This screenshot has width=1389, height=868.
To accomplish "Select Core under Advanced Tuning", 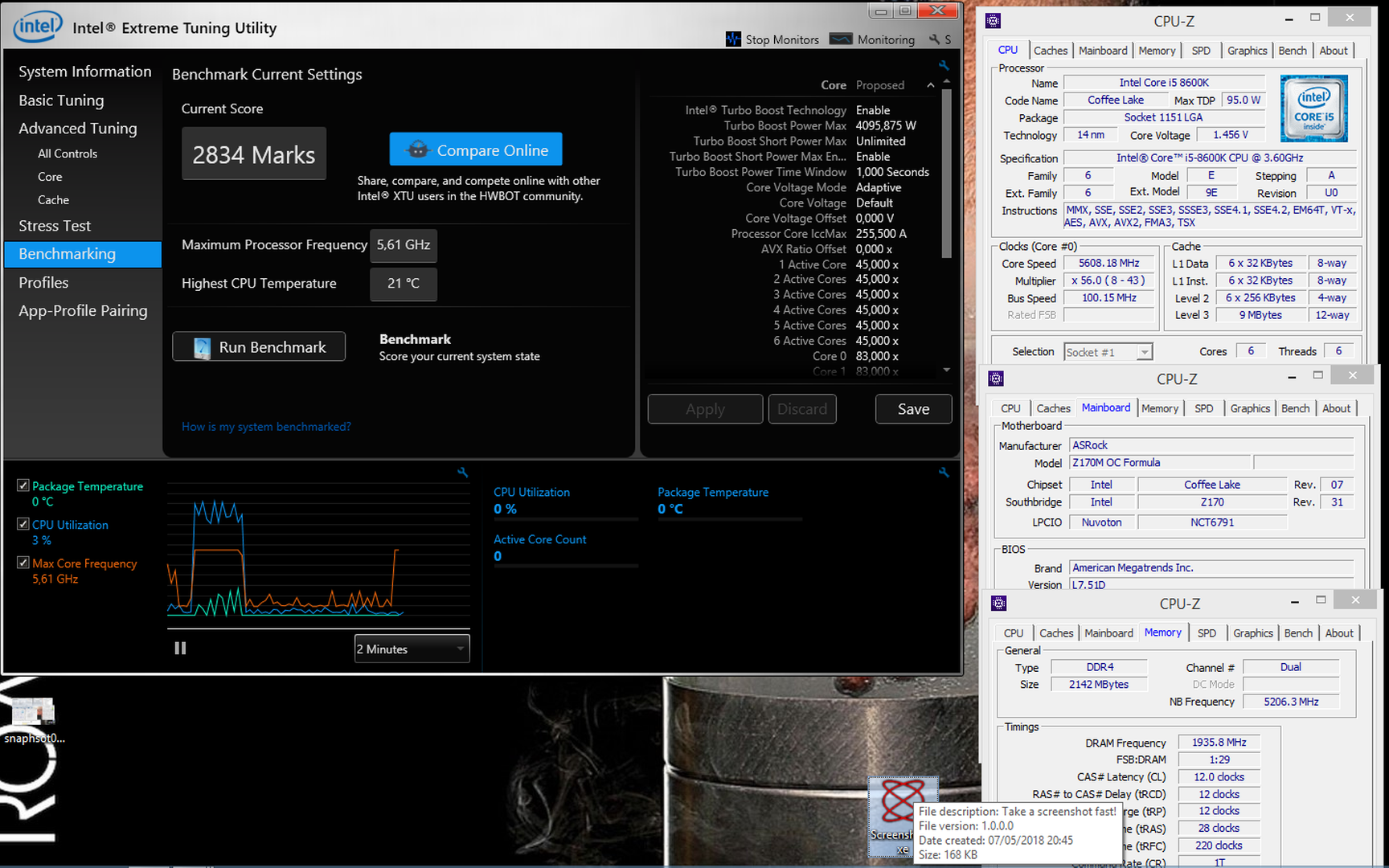I will pos(50,177).
